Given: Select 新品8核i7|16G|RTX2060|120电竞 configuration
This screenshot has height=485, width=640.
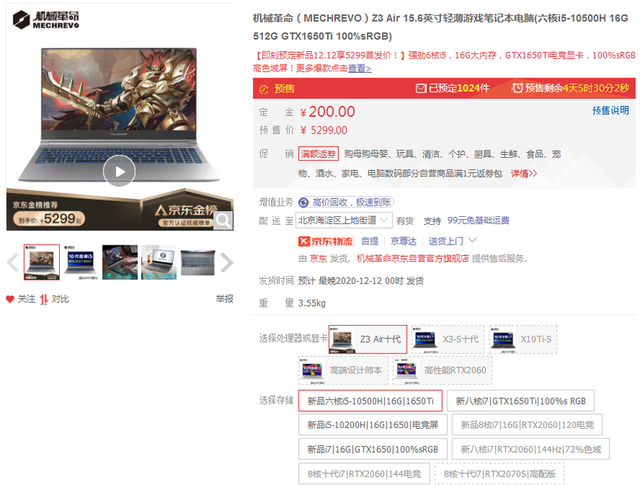Looking at the screenshot, I should coord(527,425).
